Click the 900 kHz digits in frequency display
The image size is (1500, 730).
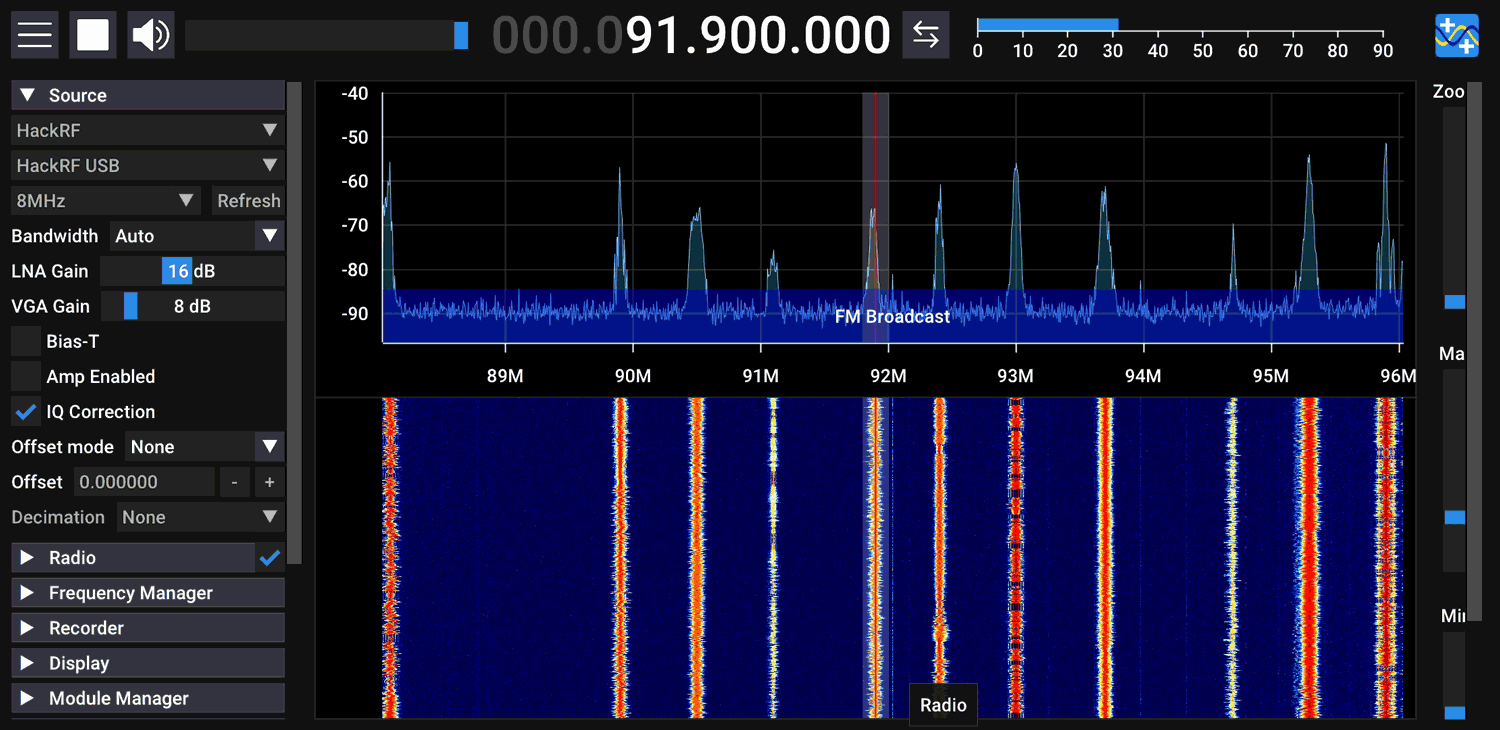click(x=746, y=36)
